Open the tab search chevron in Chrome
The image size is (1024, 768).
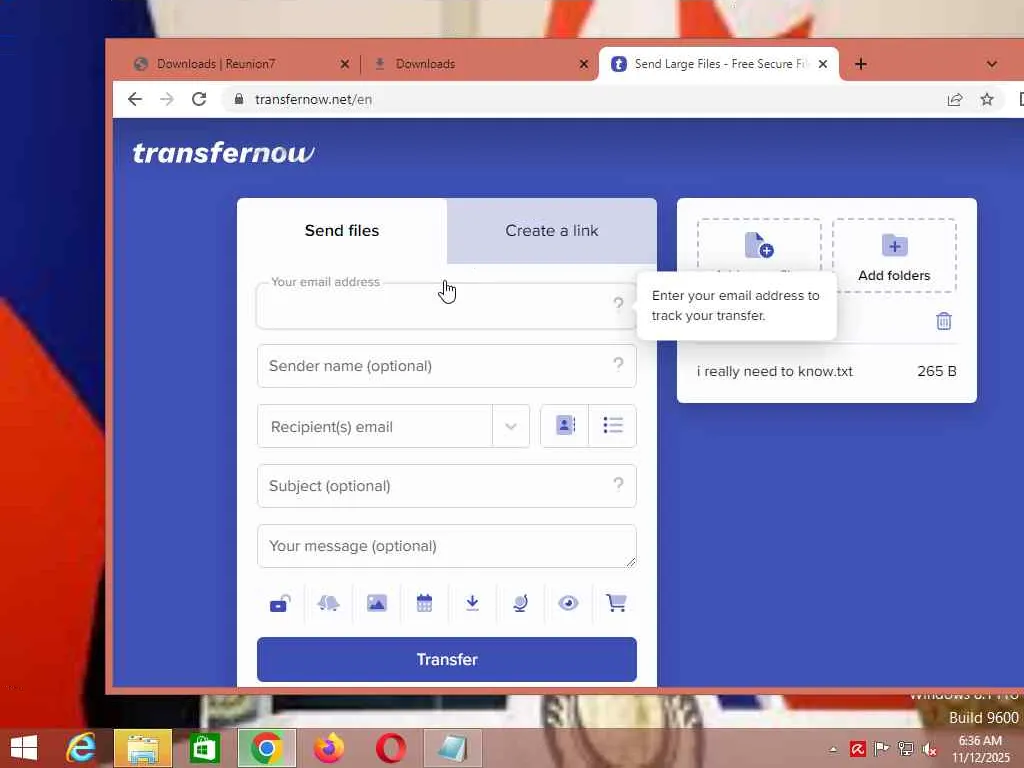click(x=992, y=64)
